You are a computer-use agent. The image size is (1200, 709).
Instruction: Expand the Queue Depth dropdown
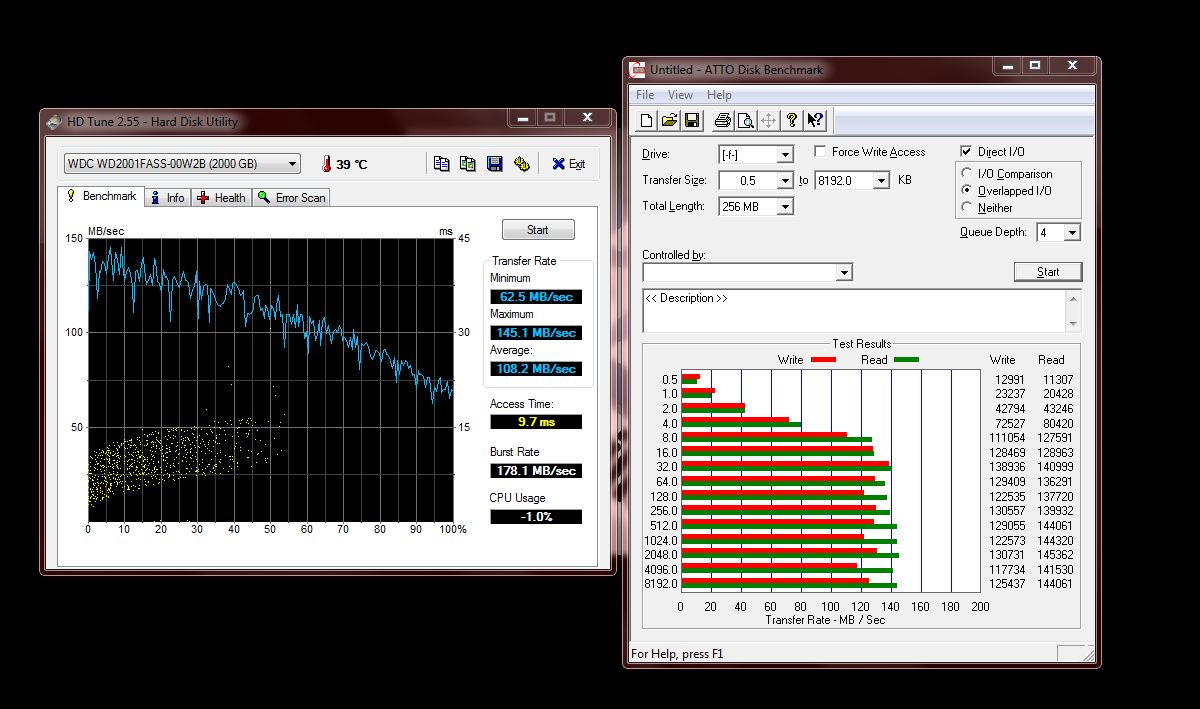tap(1072, 233)
